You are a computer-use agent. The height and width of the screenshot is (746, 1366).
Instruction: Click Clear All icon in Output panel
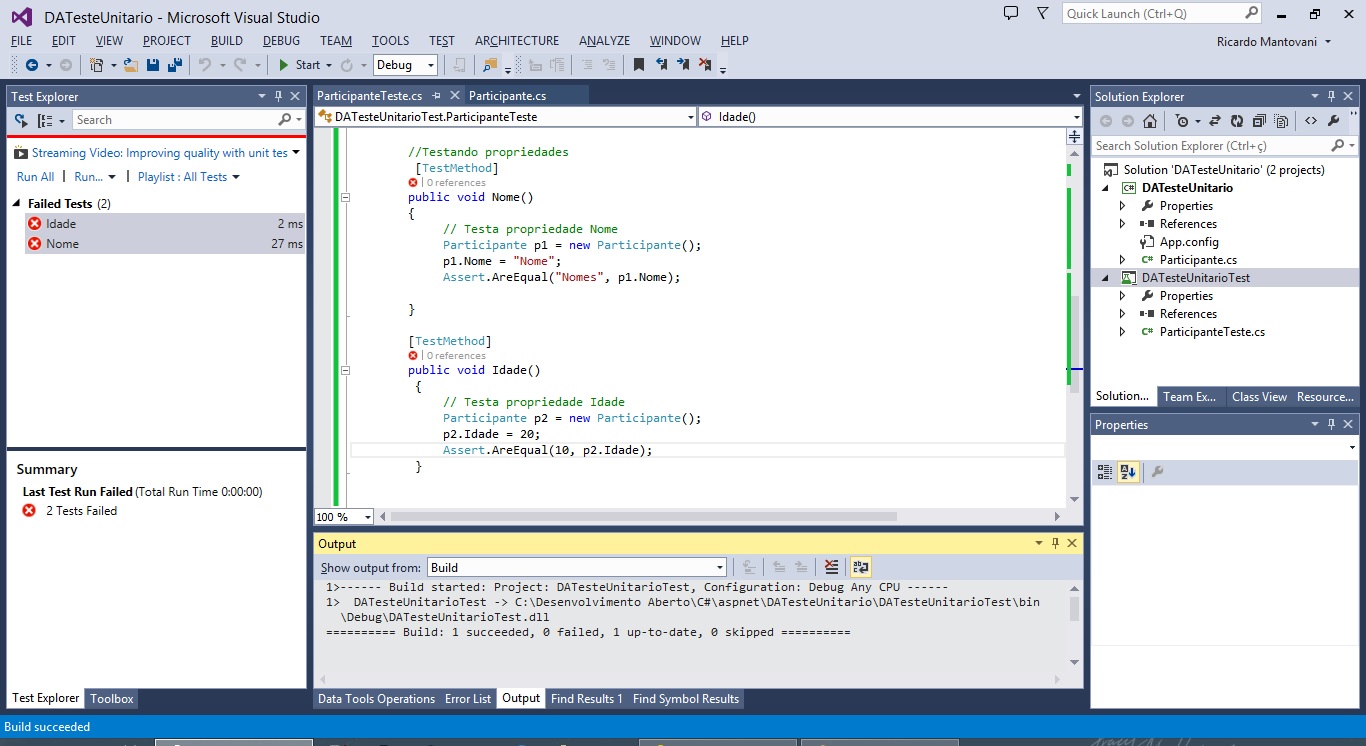831,567
